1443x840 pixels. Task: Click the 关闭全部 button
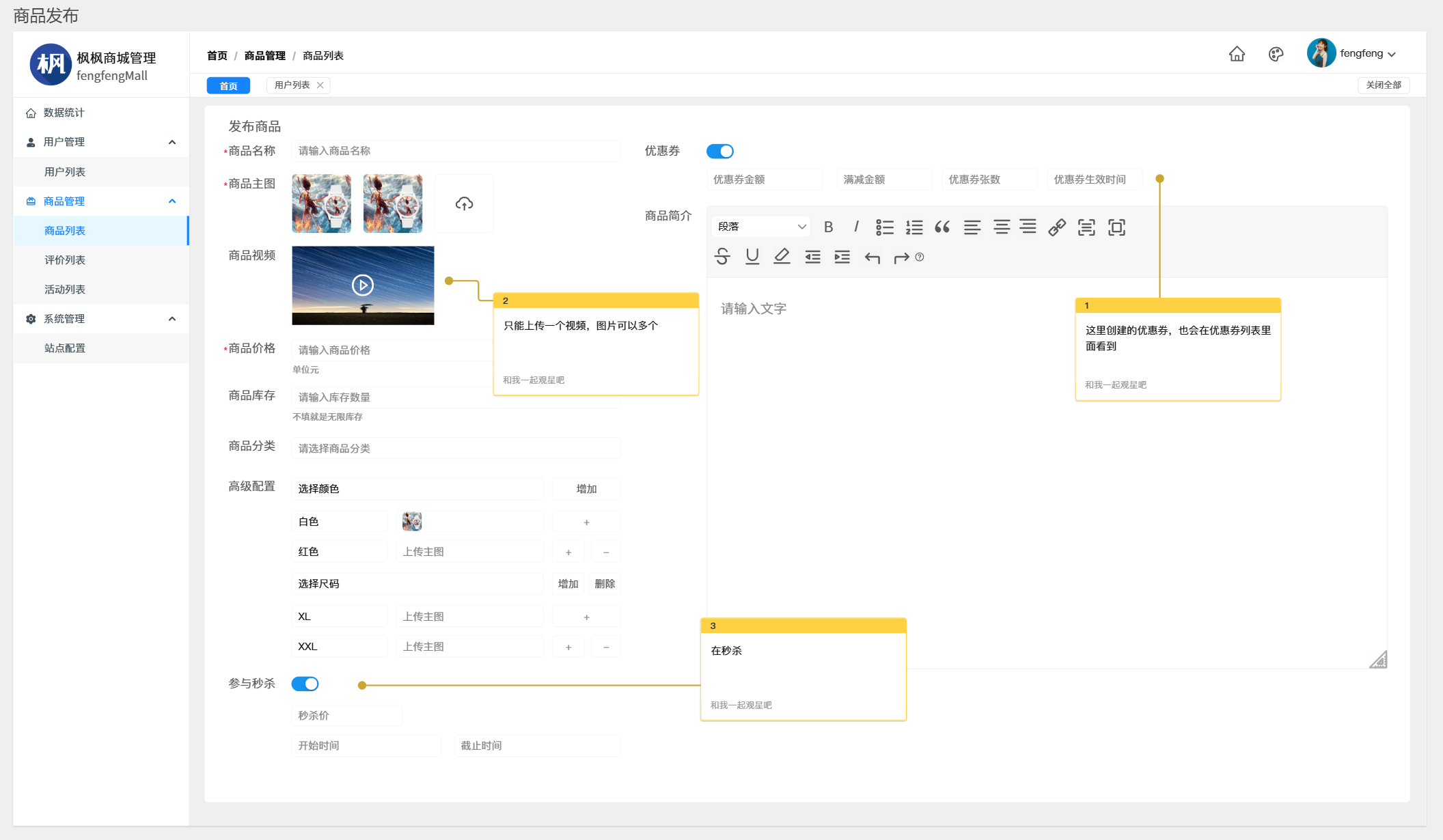click(x=1383, y=85)
